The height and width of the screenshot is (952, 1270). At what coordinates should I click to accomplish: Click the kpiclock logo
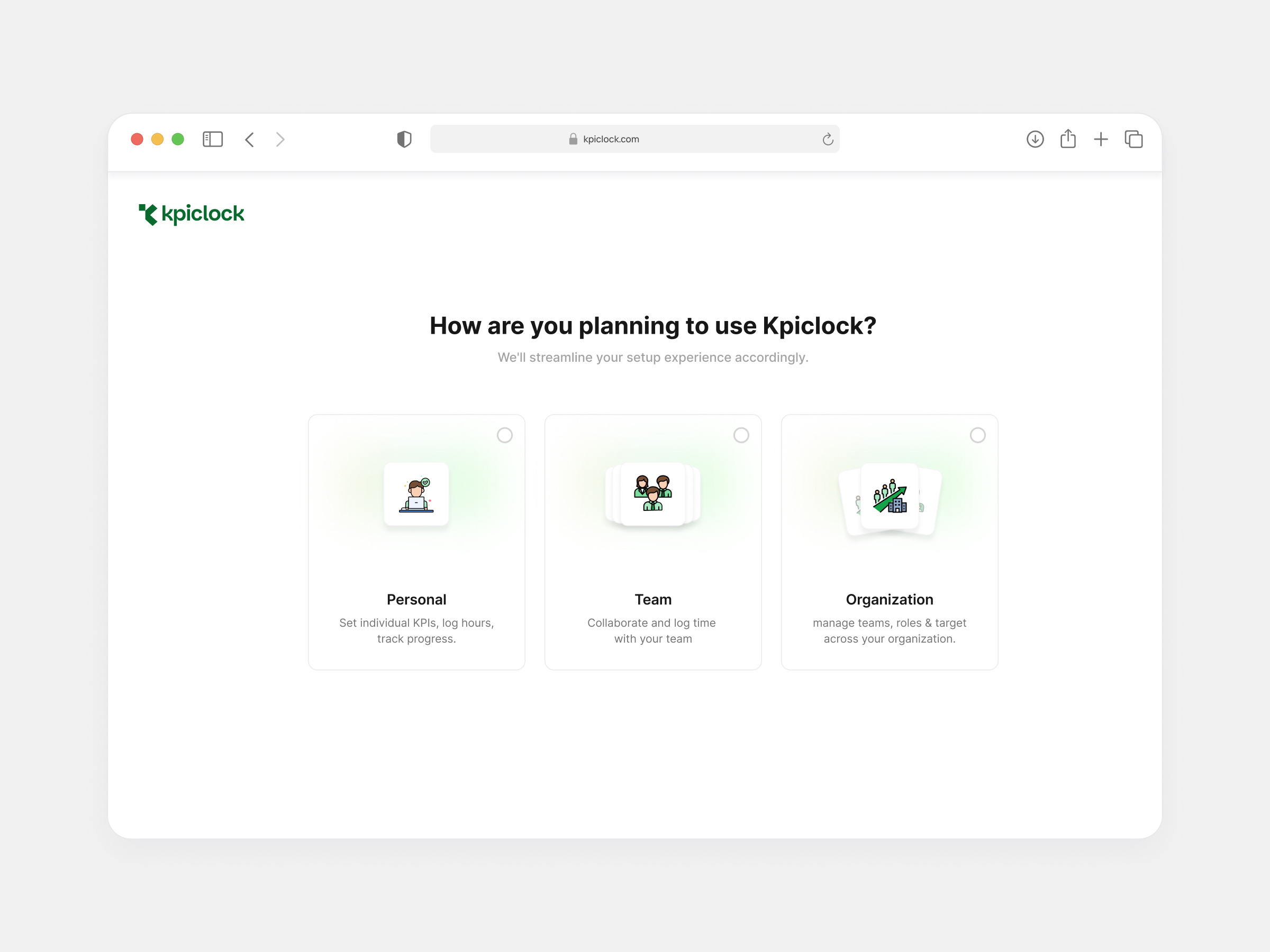[192, 214]
